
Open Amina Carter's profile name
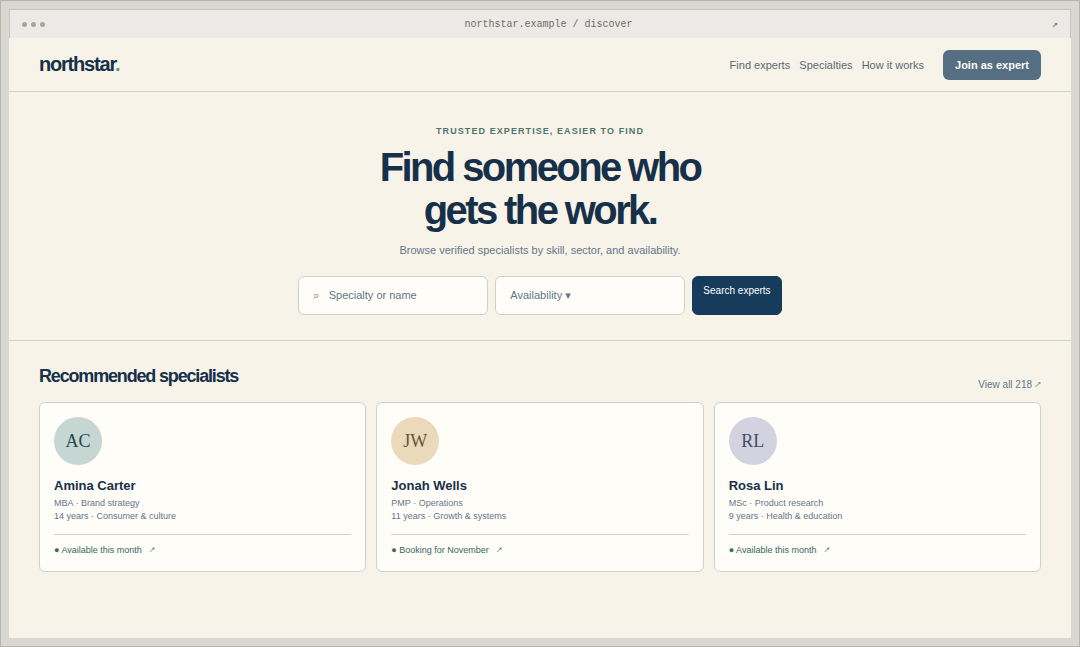(94, 486)
